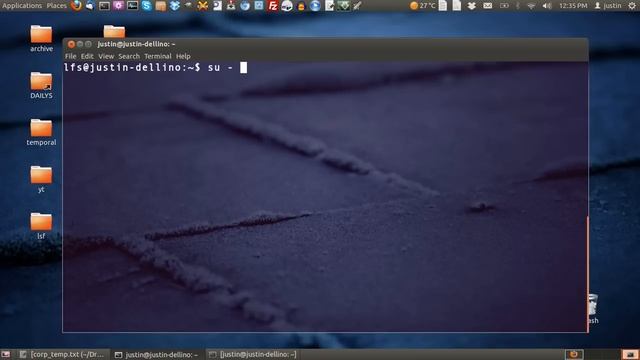
Task: Close the terminal window
Action: 71,44
